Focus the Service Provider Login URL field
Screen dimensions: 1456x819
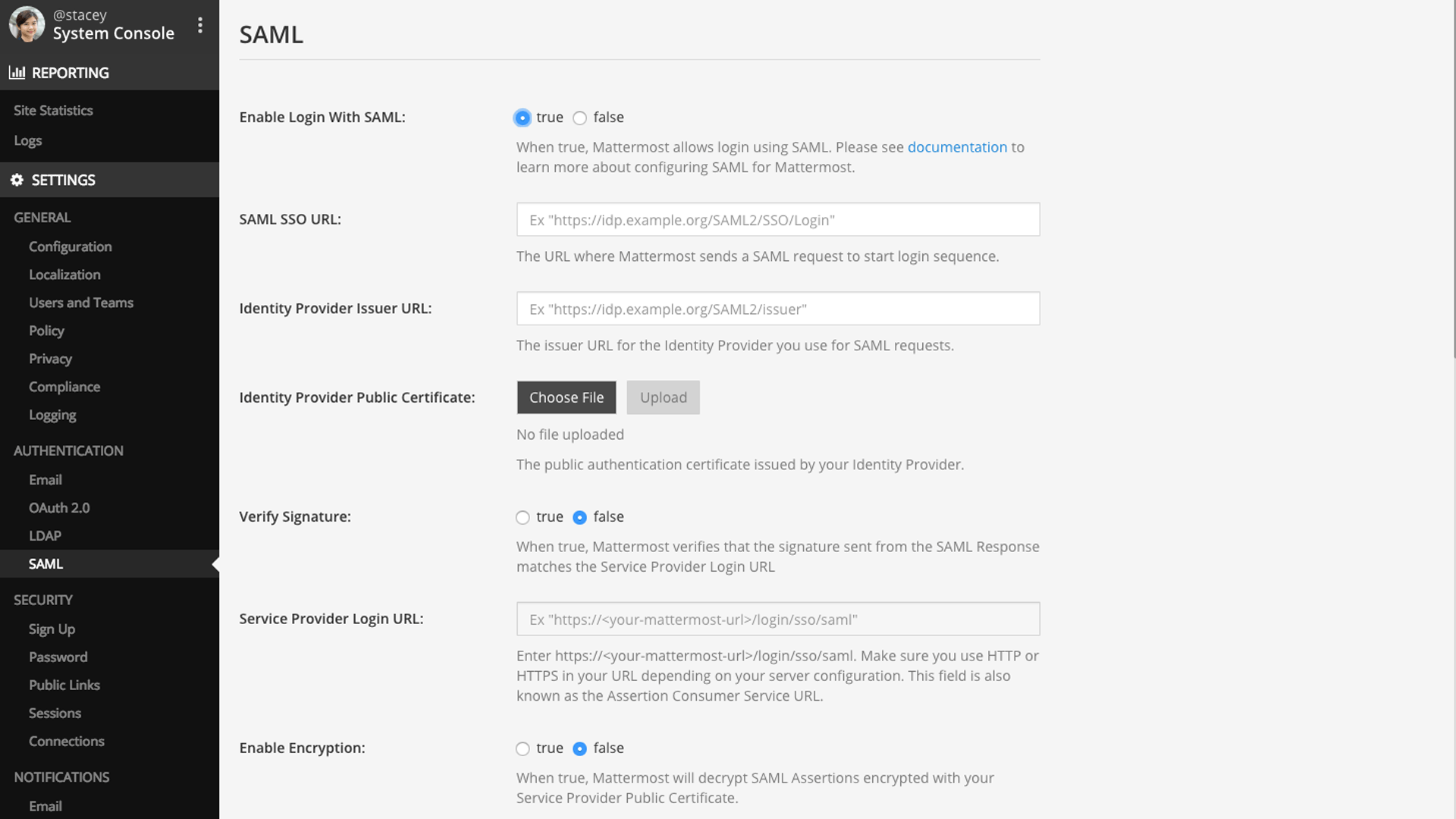778,620
